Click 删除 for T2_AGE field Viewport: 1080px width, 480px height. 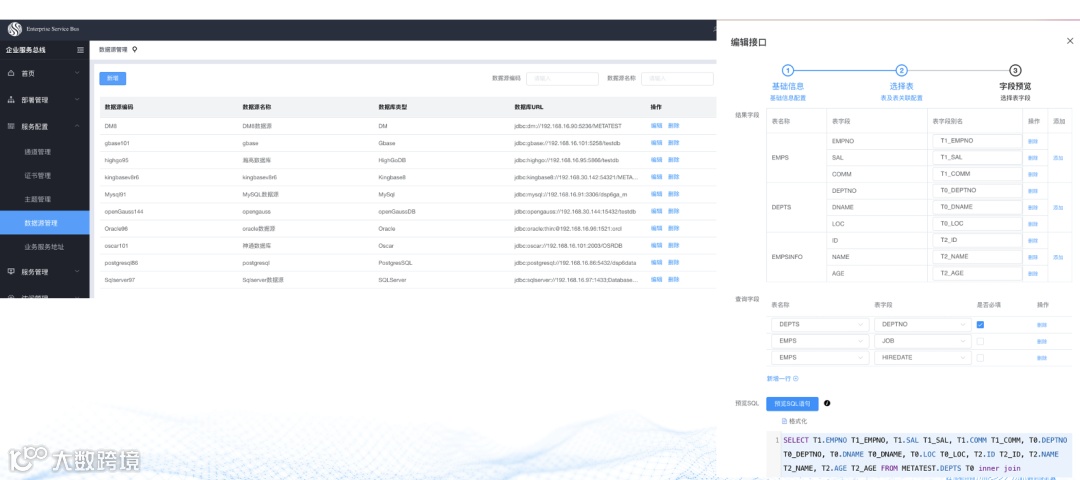(x=1032, y=273)
